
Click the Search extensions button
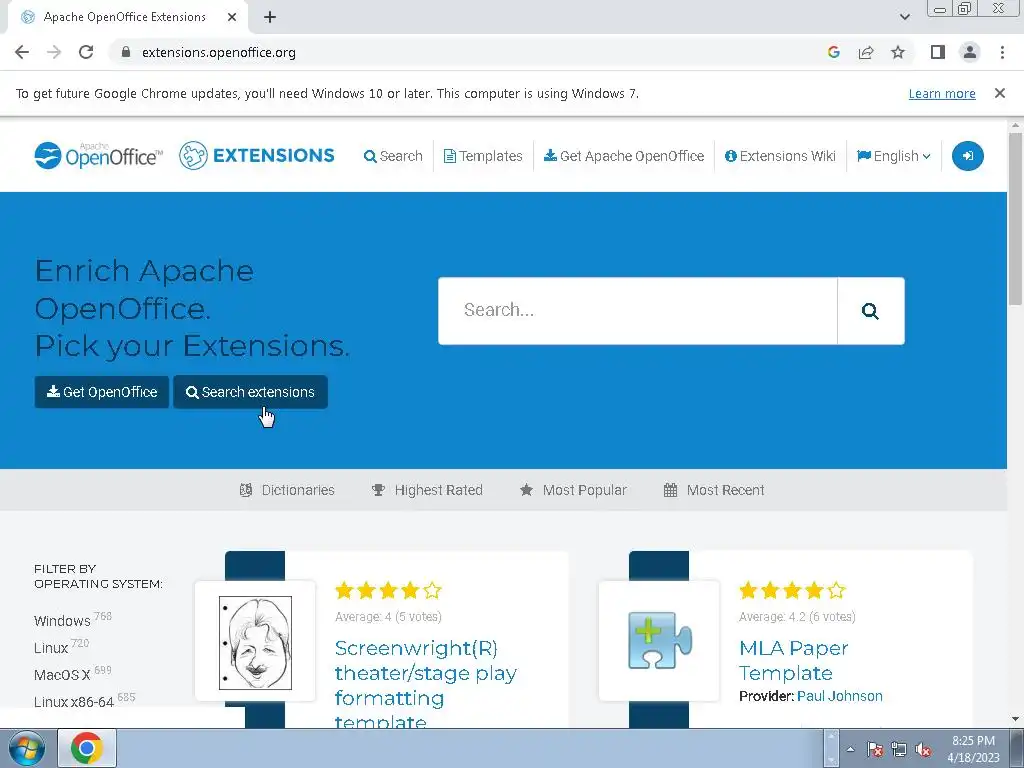[x=250, y=392]
